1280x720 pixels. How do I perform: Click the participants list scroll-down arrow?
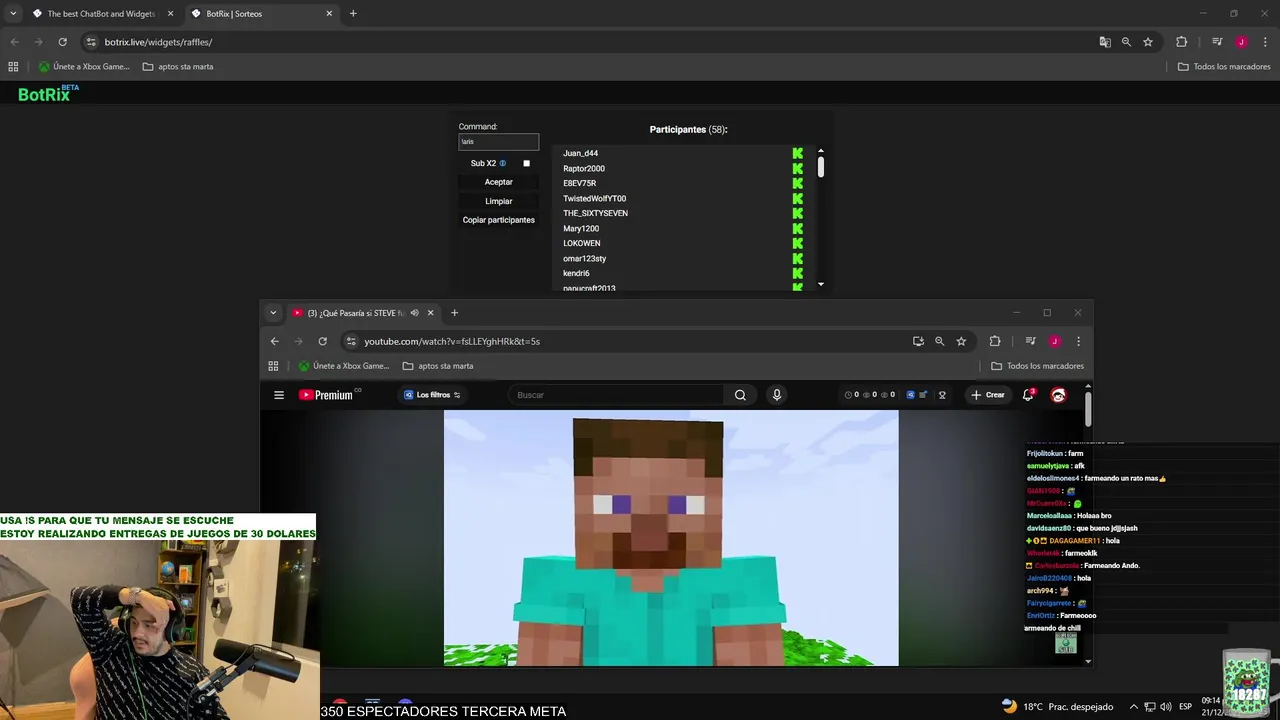(821, 284)
